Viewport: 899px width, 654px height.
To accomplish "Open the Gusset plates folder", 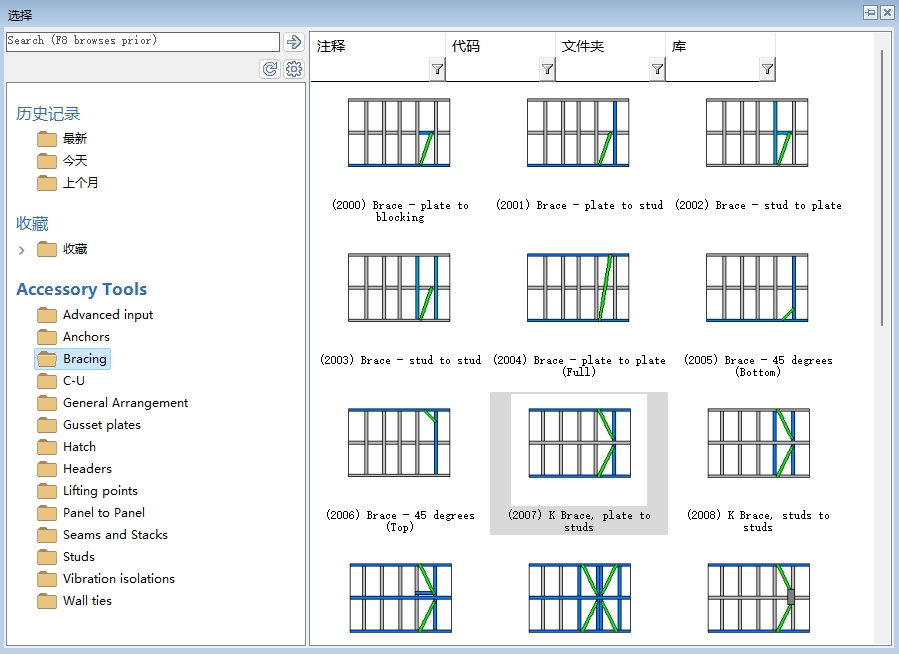I will tap(89, 425).
